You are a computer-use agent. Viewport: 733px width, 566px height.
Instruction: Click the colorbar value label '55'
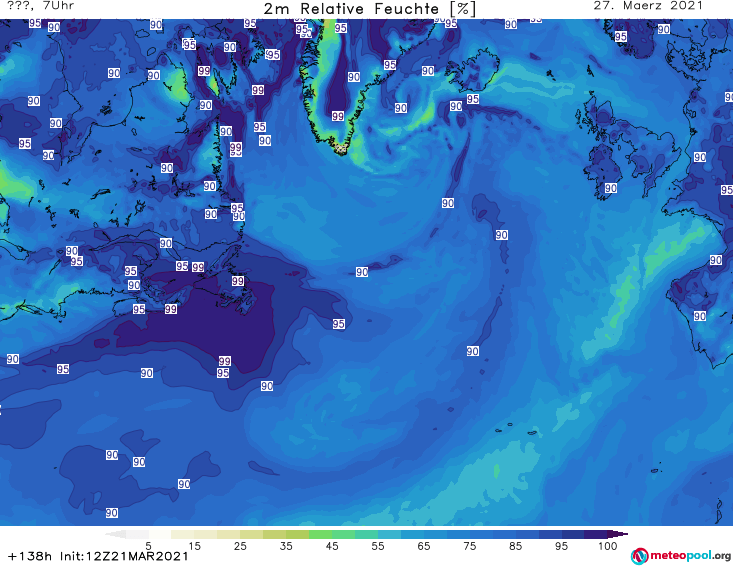pyautogui.click(x=377, y=546)
